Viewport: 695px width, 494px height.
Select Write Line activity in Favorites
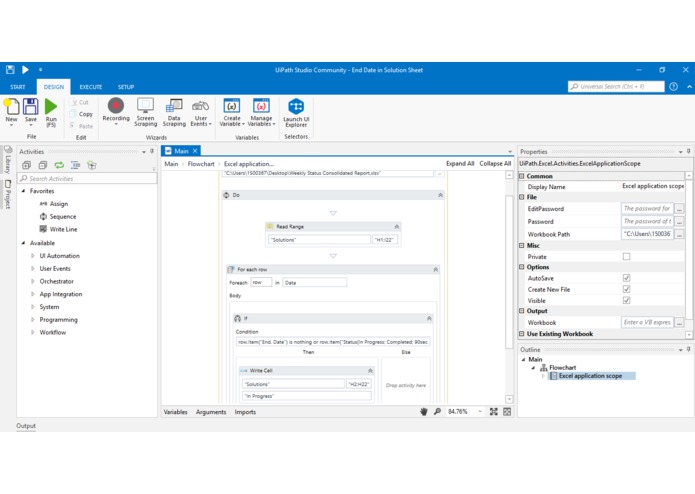pyautogui.click(x=58, y=229)
